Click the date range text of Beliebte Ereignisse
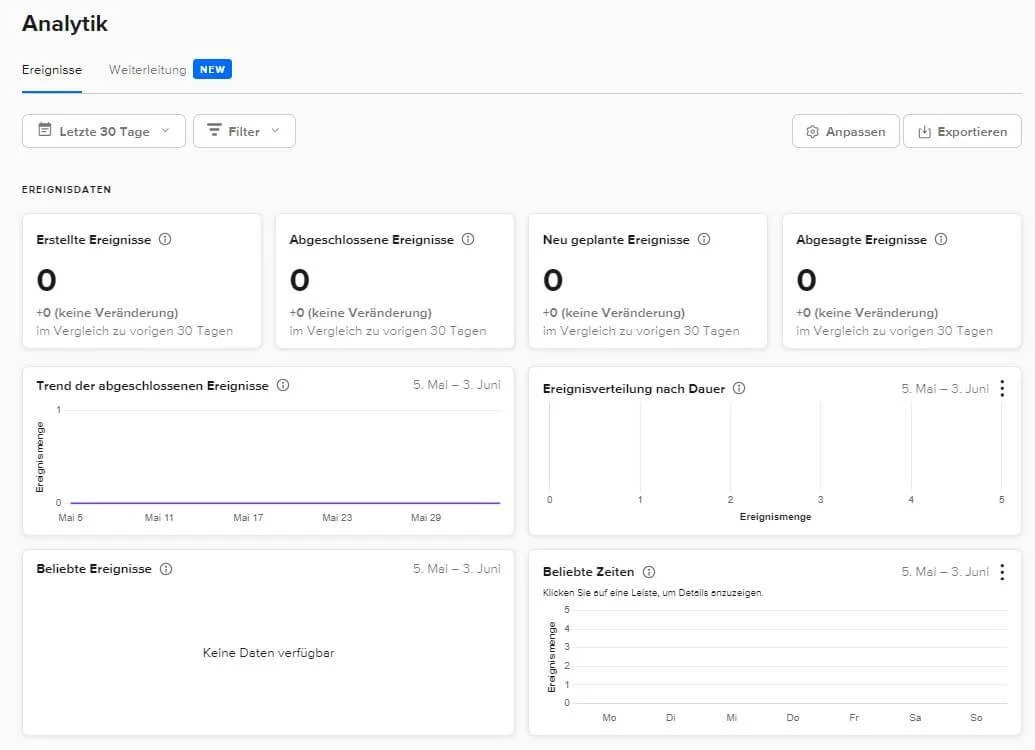 pos(457,568)
